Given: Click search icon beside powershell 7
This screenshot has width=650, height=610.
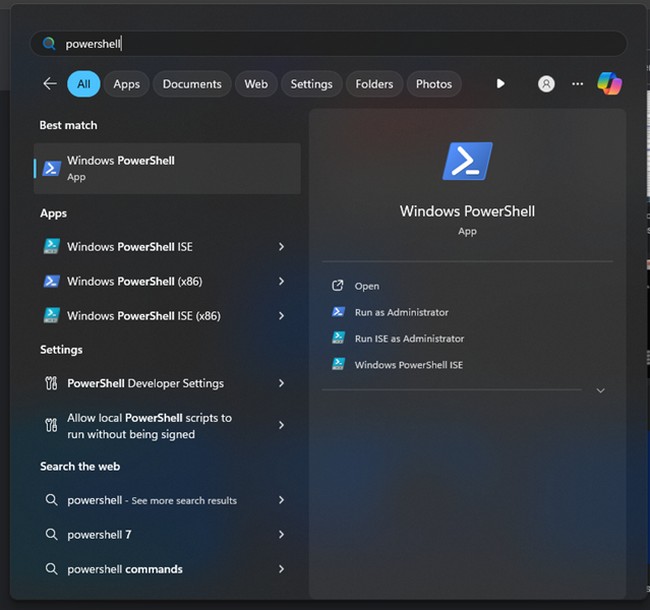Looking at the screenshot, I should click(51, 534).
